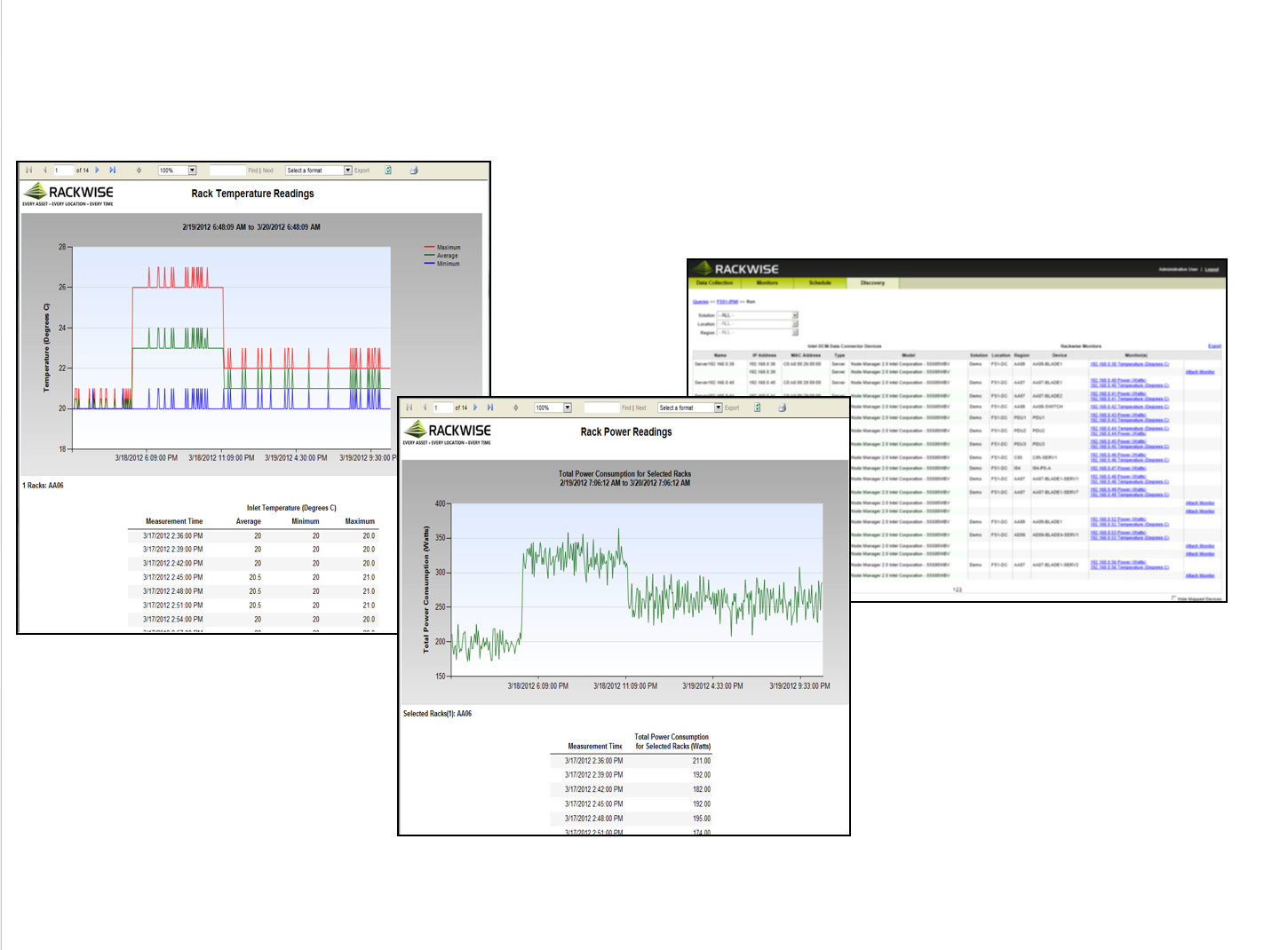Switch to the Monitors tab
This screenshot has height=950, width=1288.
(x=767, y=283)
